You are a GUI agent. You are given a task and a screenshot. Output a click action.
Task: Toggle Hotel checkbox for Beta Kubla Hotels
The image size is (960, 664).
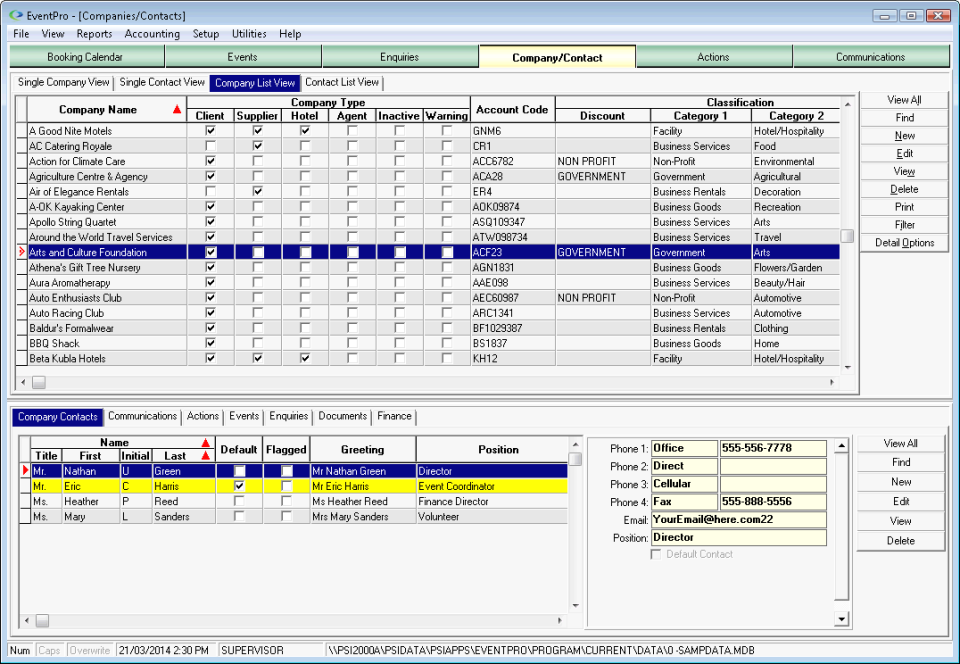point(305,359)
